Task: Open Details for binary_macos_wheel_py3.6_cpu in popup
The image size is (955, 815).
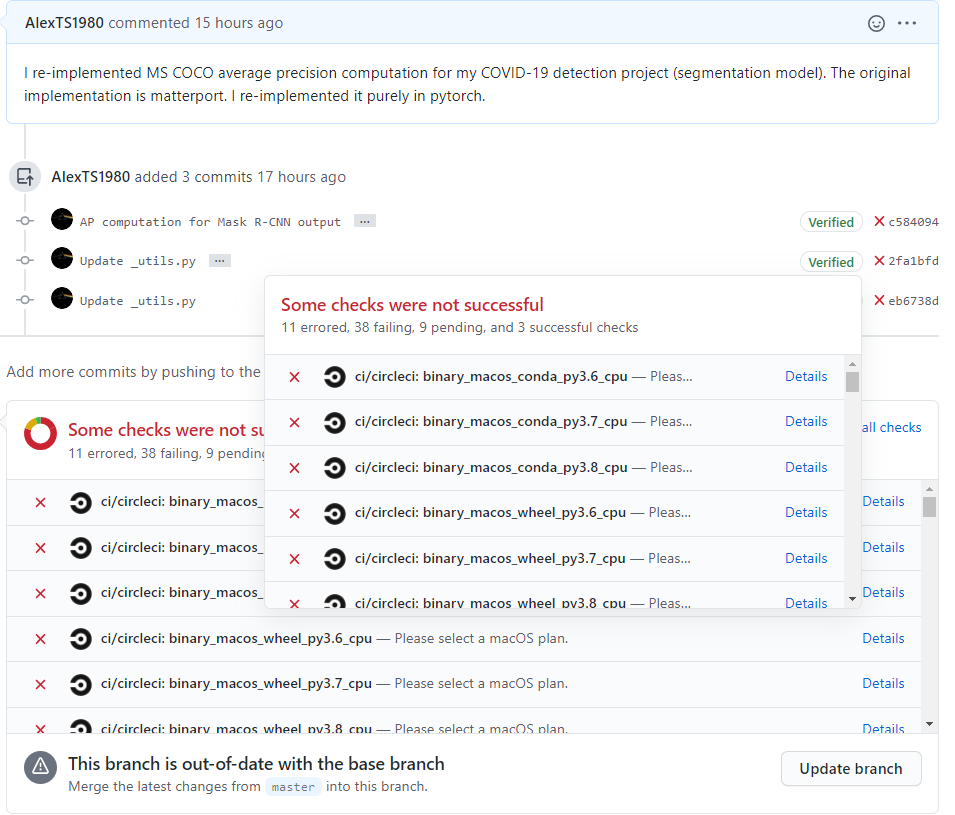Action: [x=805, y=512]
